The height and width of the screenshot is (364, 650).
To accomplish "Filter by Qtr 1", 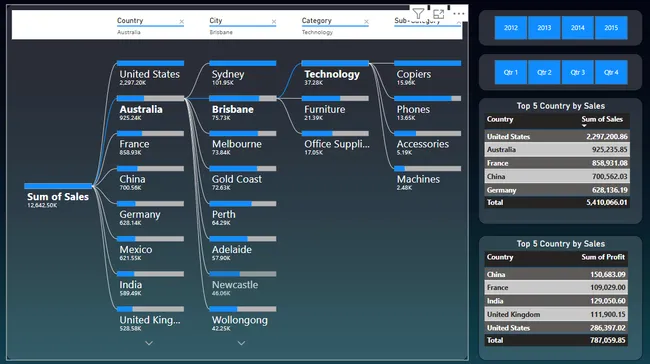I will coord(510,72).
